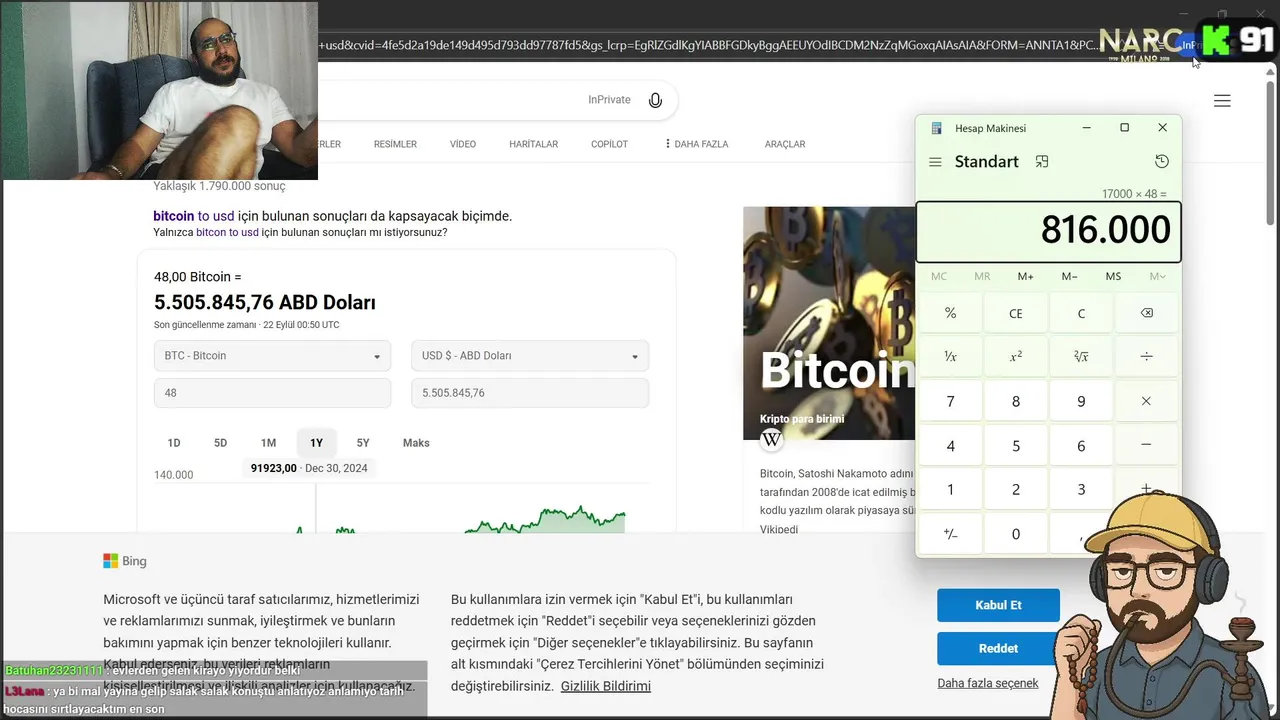The width and height of the screenshot is (1280, 720).
Task: Click the C clear key
Action: click(x=1081, y=313)
